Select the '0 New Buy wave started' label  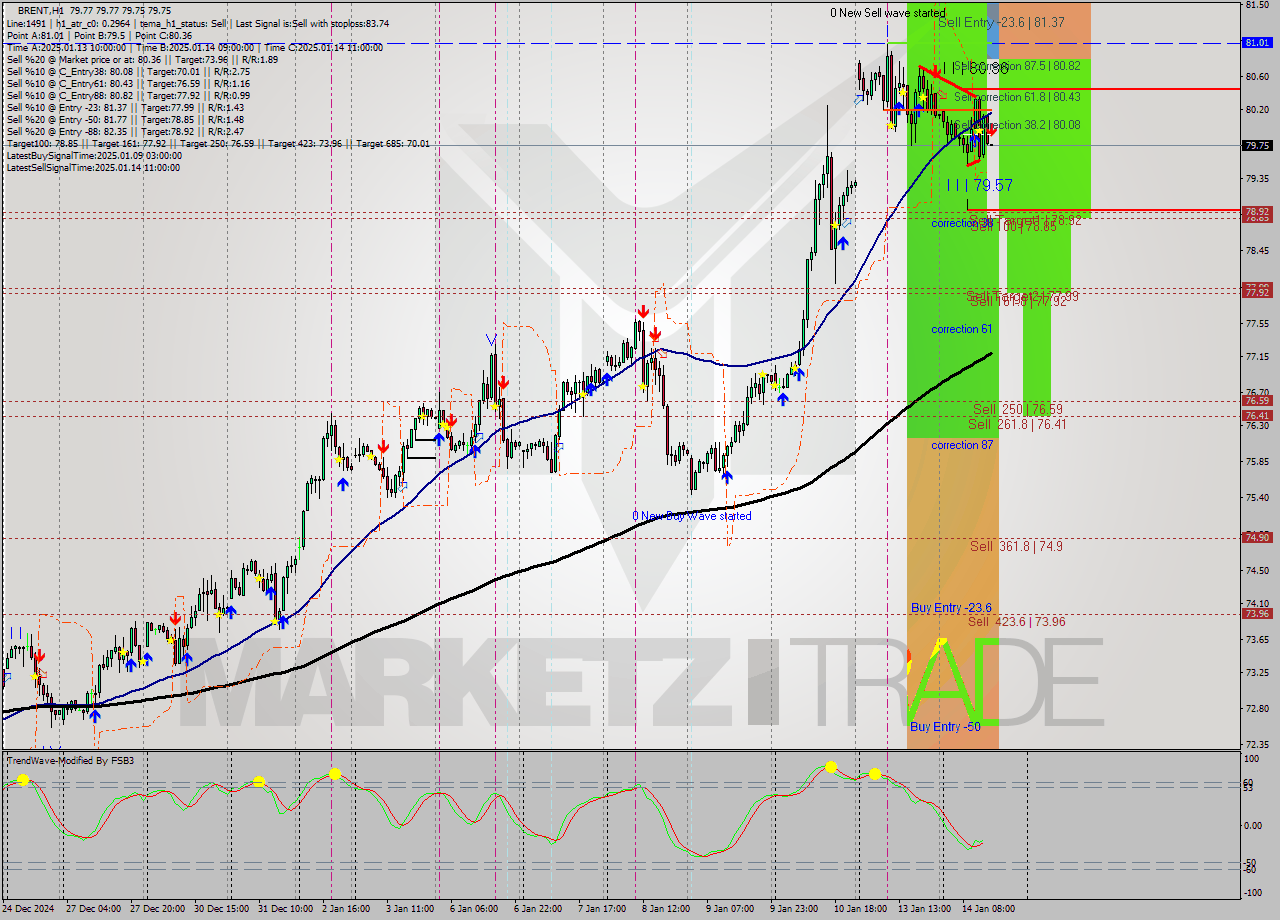(692, 516)
